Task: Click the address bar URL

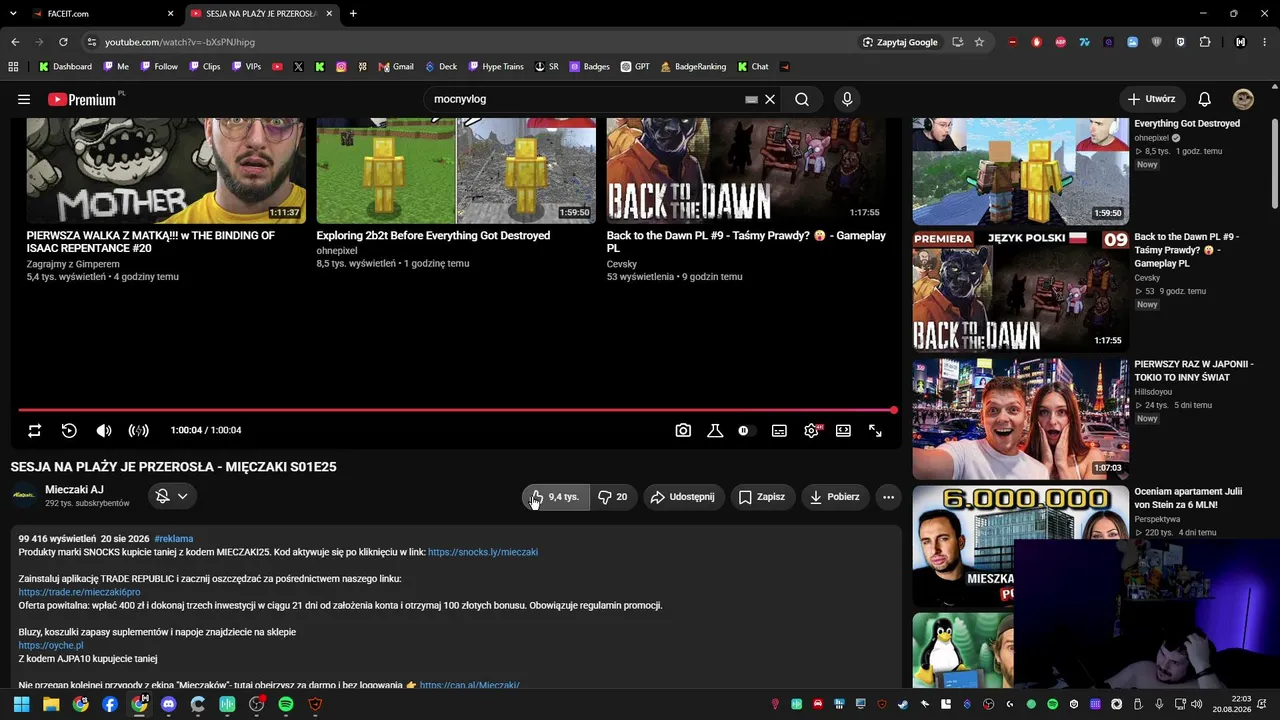Action: (180, 42)
